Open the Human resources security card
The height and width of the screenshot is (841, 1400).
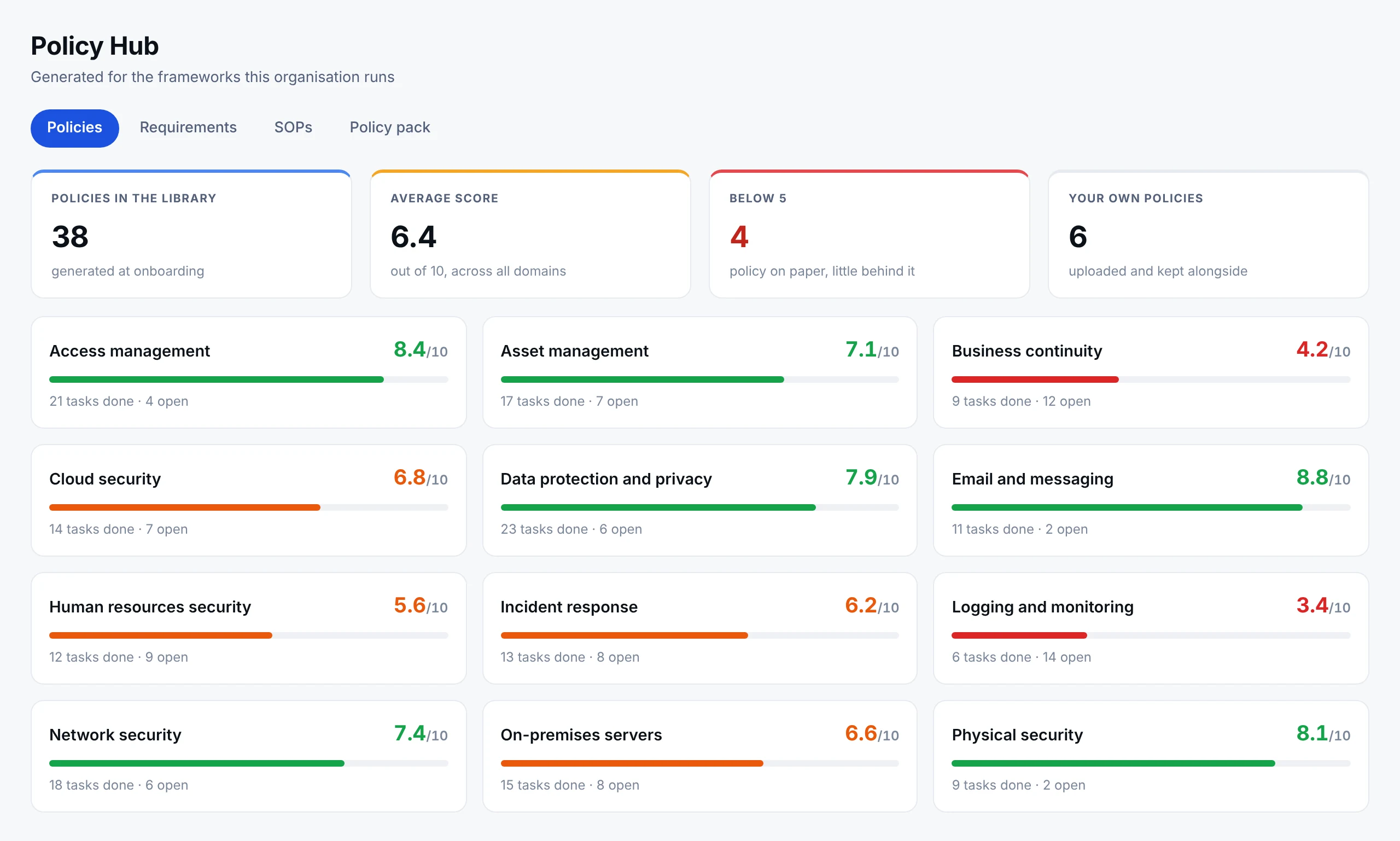coord(249,628)
